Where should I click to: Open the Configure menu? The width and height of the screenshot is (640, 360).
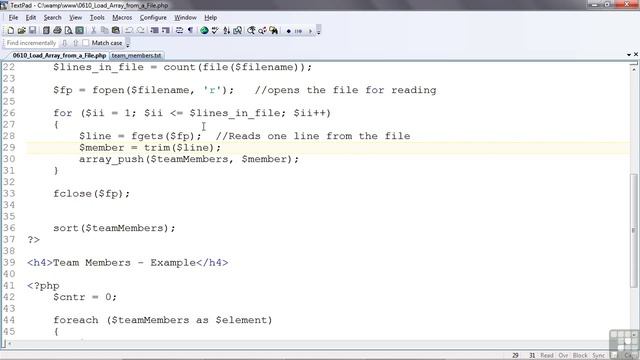153,18
